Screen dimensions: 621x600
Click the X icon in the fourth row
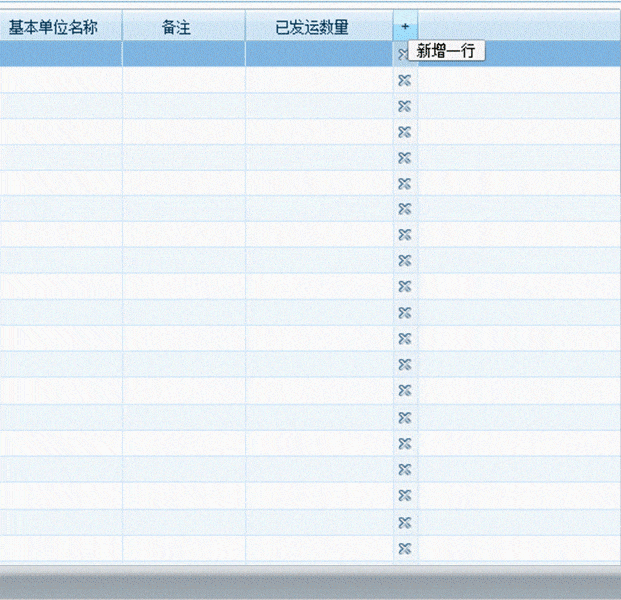point(404,132)
